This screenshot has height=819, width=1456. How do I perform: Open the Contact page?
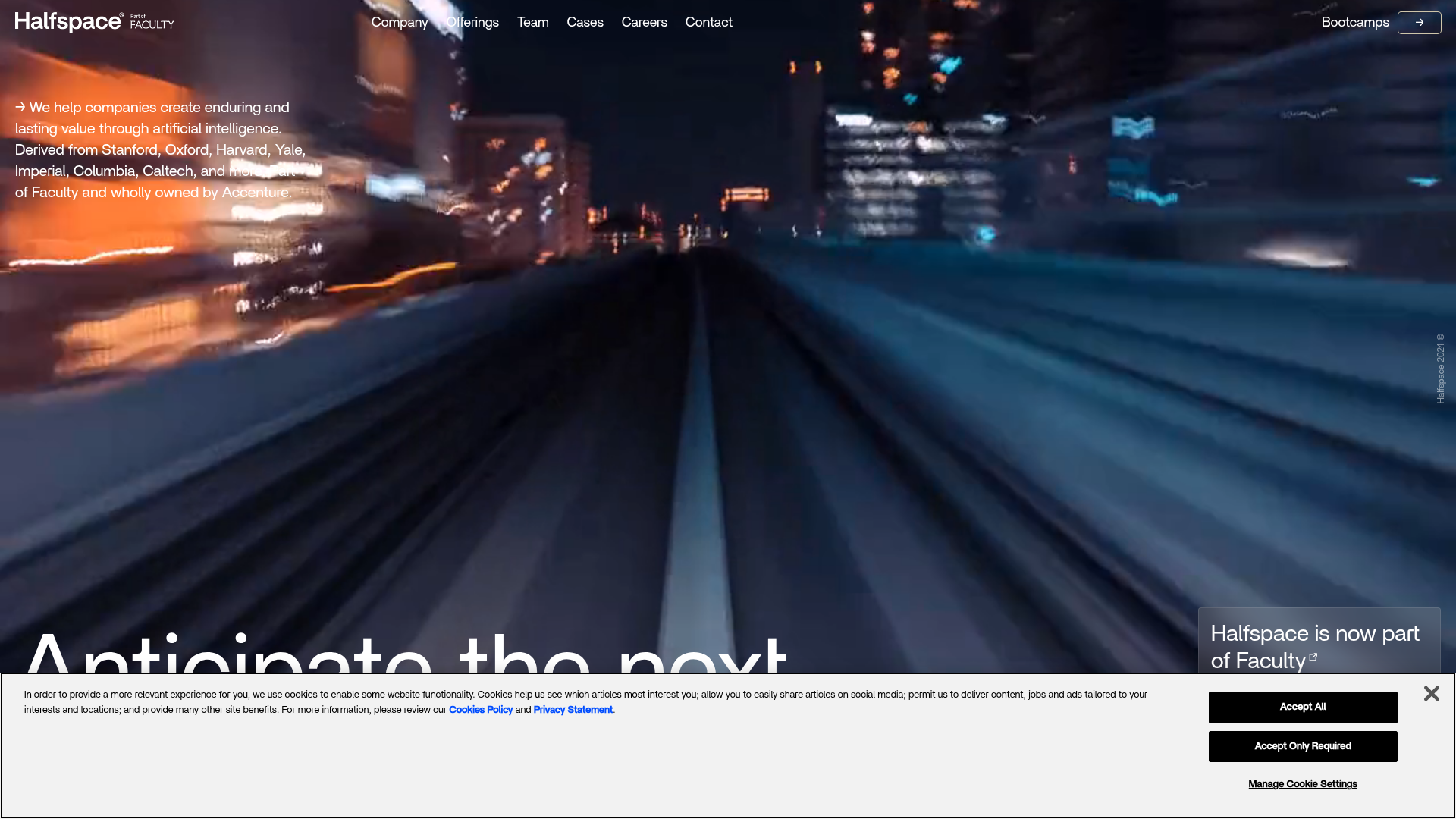pyautogui.click(x=708, y=23)
